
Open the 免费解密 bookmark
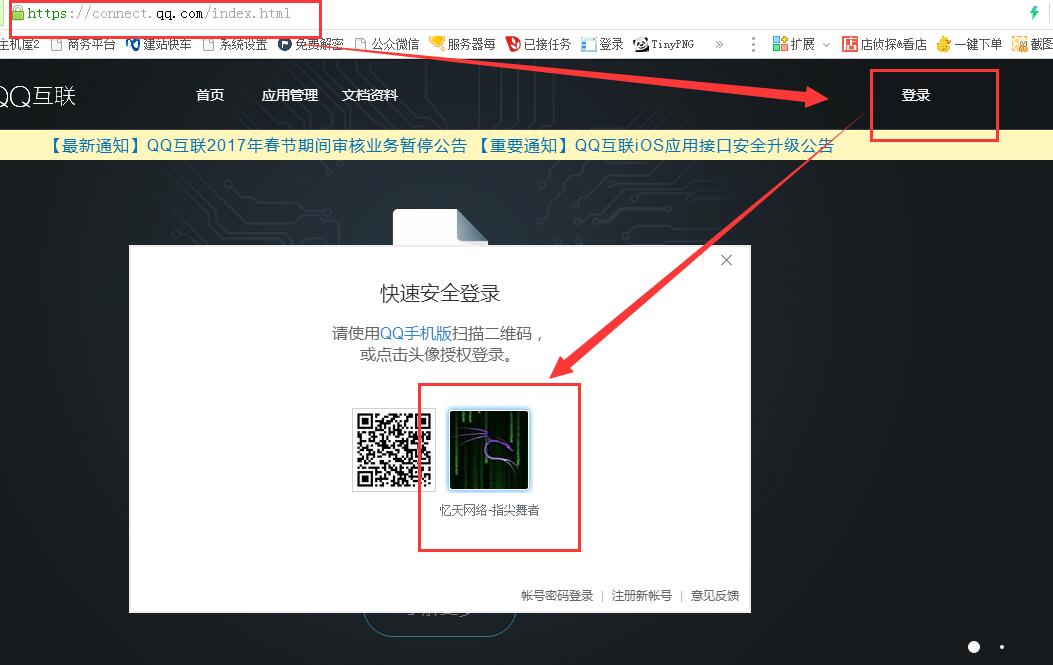click(311, 44)
